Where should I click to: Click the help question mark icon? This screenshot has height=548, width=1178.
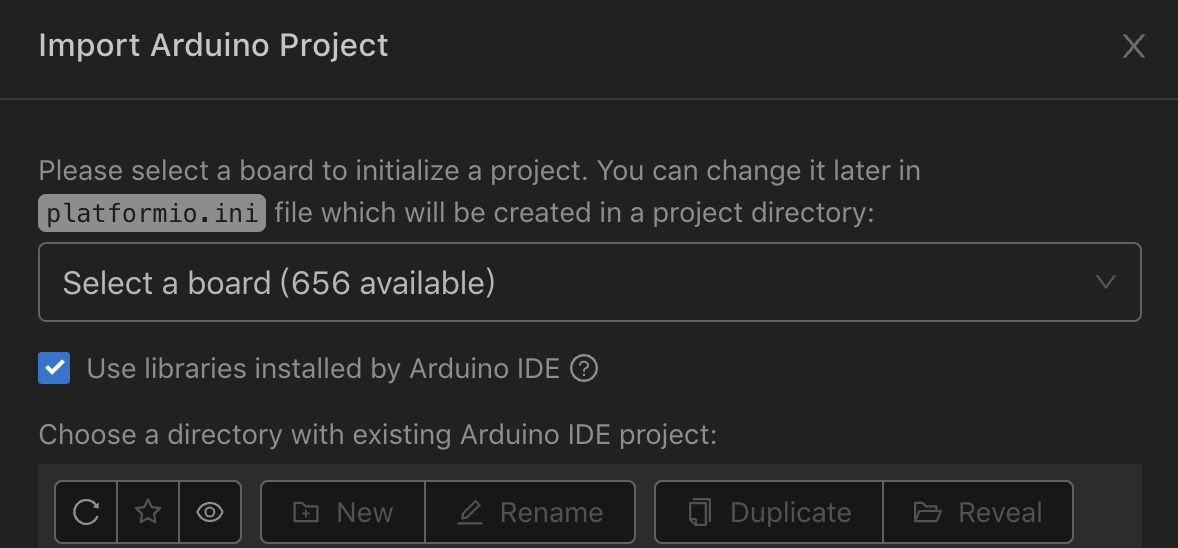click(x=584, y=369)
